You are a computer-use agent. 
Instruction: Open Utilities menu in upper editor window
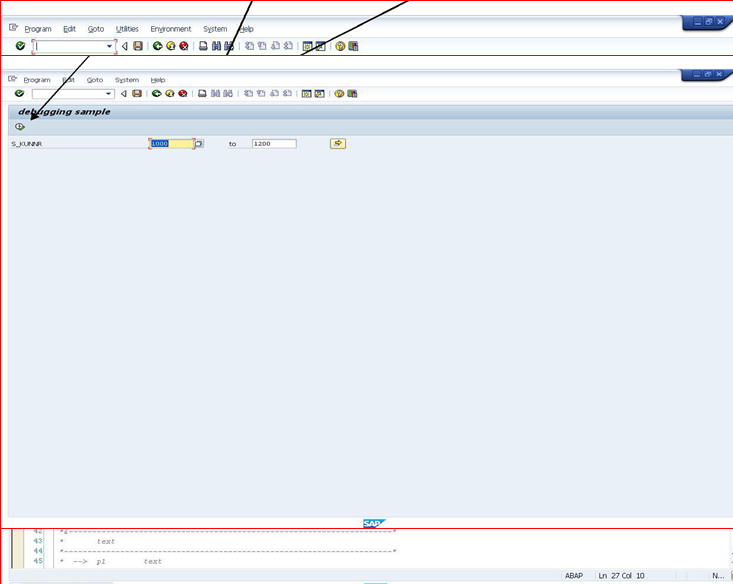pyautogui.click(x=127, y=29)
